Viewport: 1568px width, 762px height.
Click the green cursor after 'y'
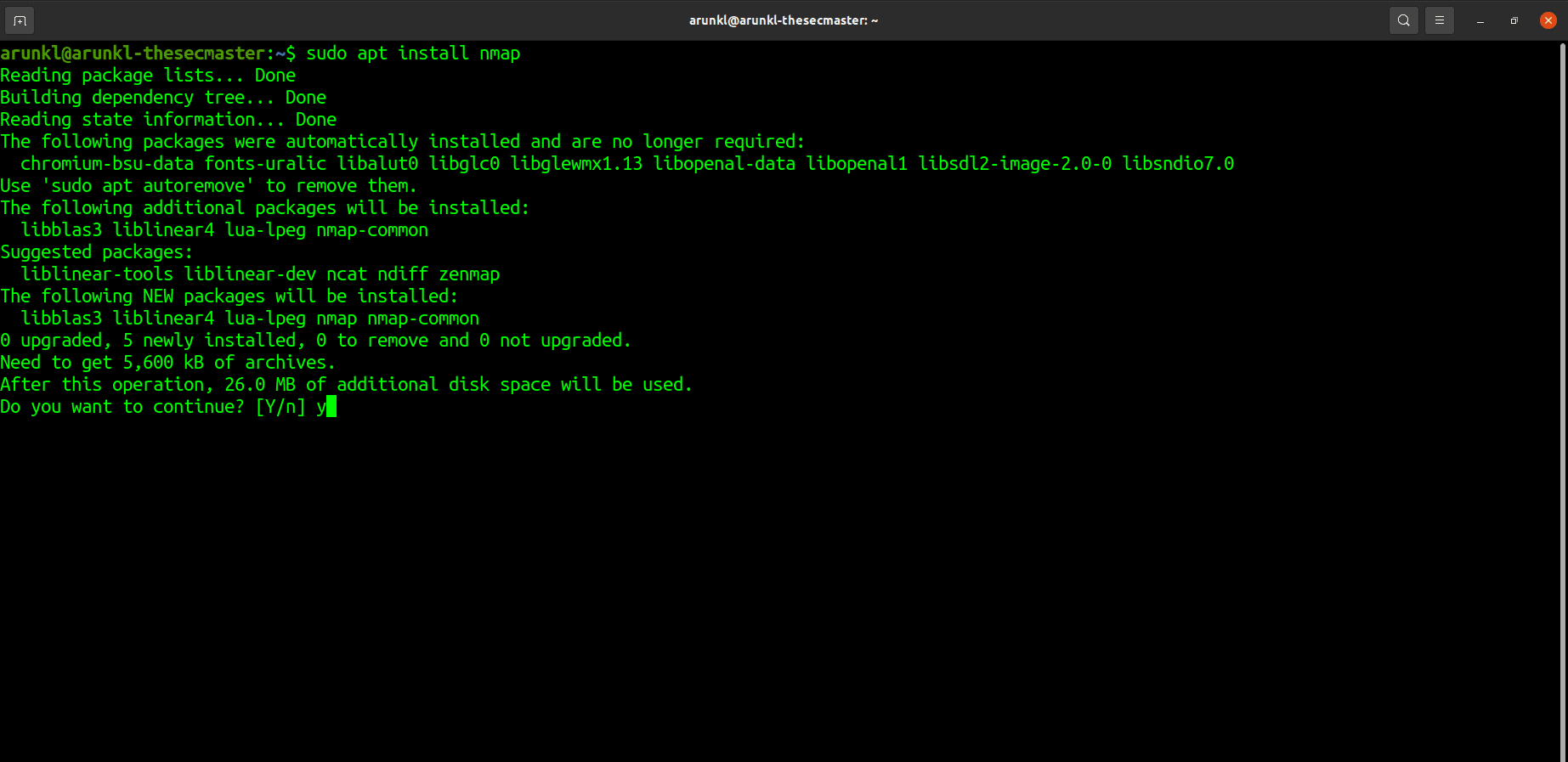click(x=331, y=407)
